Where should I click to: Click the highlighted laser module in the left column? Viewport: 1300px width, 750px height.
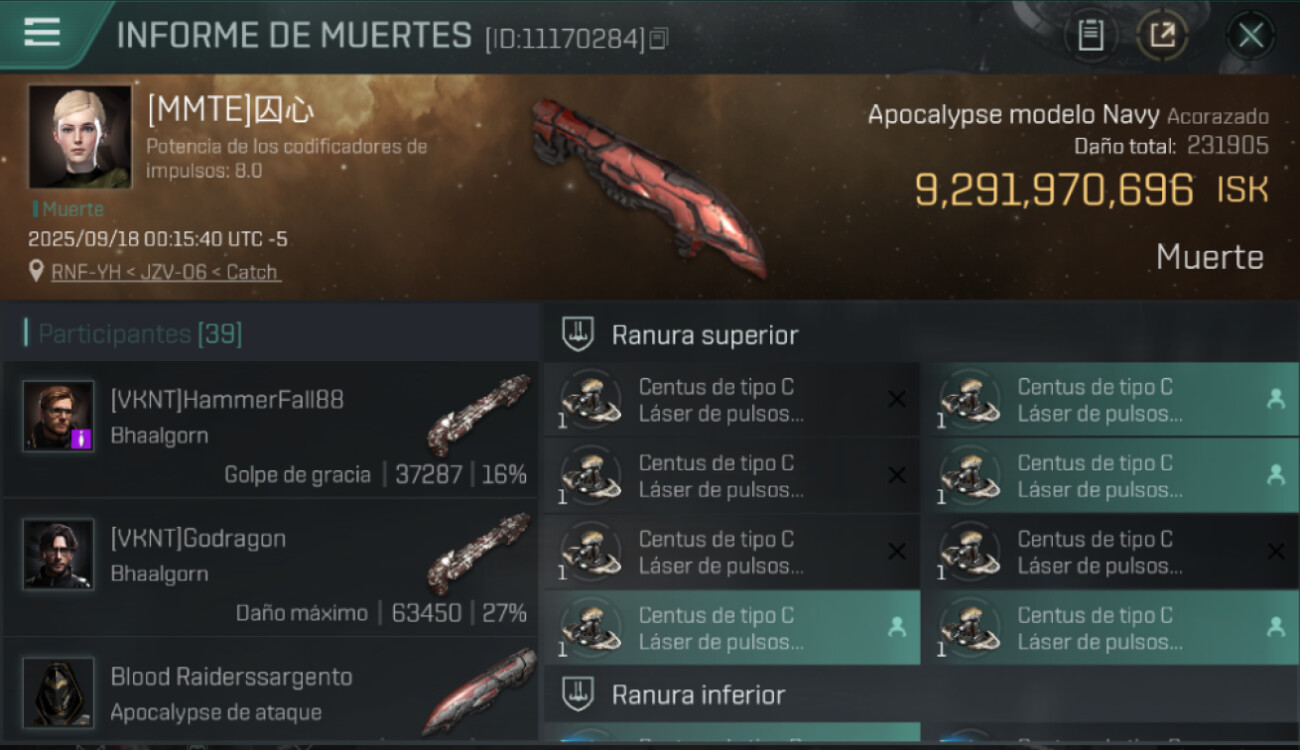732,627
